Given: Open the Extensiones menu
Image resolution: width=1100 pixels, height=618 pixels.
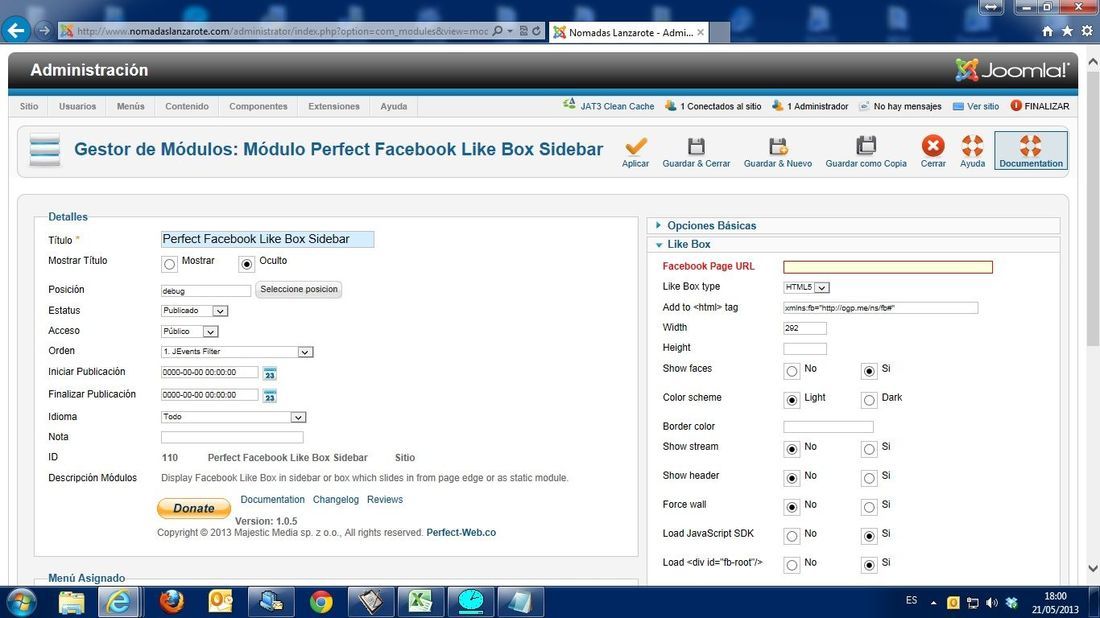Looking at the screenshot, I should (334, 106).
